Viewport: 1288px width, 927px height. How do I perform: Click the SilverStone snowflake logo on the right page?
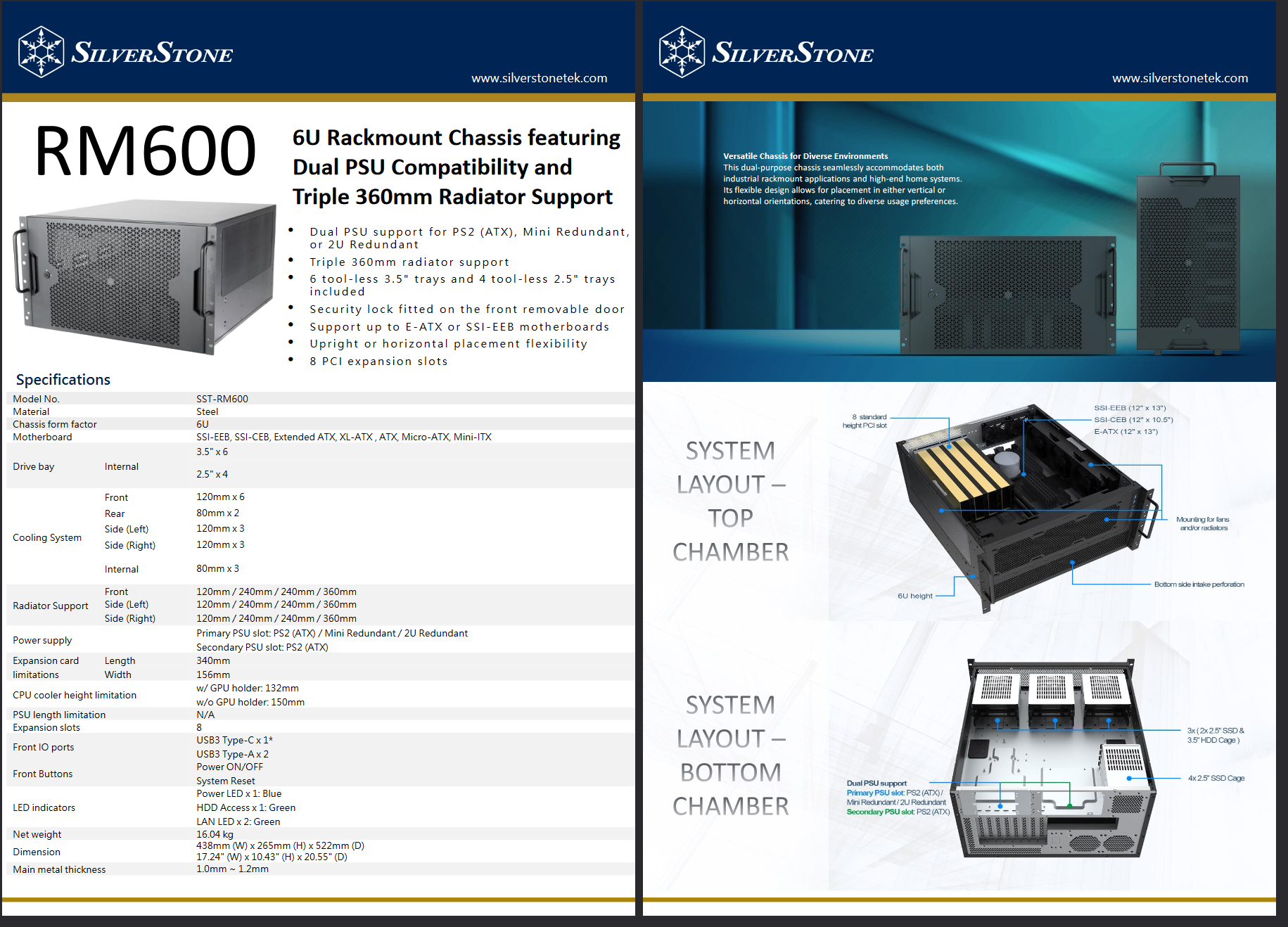click(682, 52)
